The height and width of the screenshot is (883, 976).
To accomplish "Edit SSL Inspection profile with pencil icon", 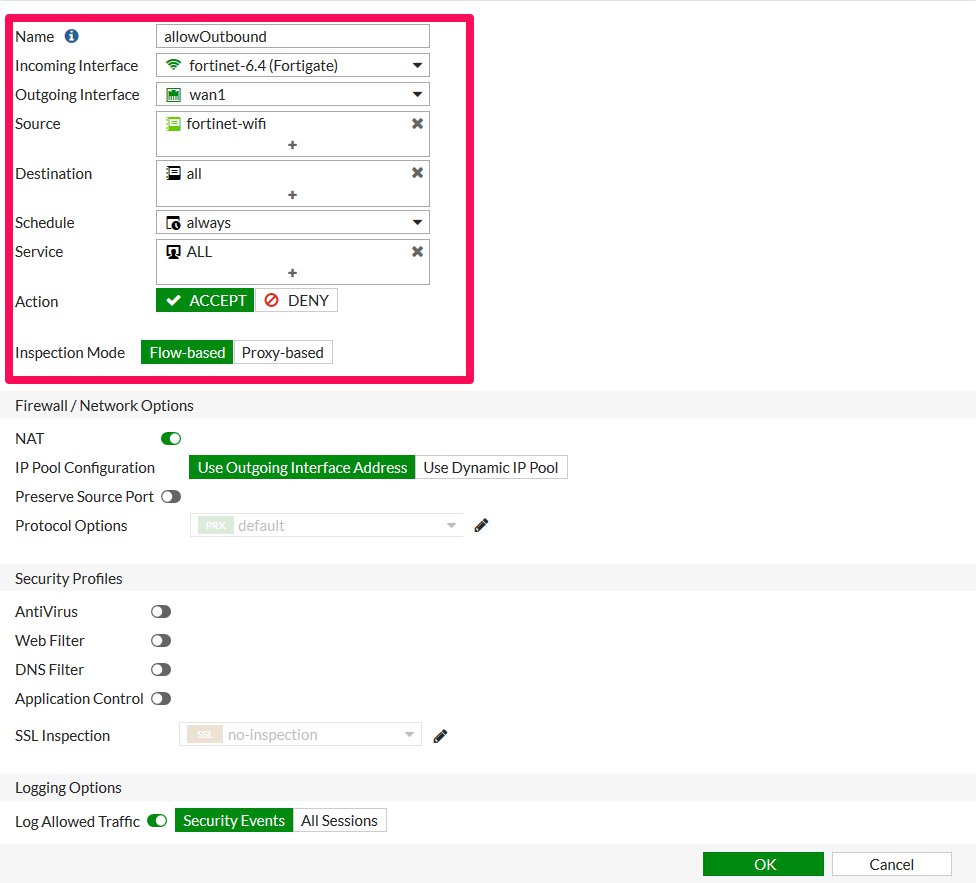I will pos(440,736).
